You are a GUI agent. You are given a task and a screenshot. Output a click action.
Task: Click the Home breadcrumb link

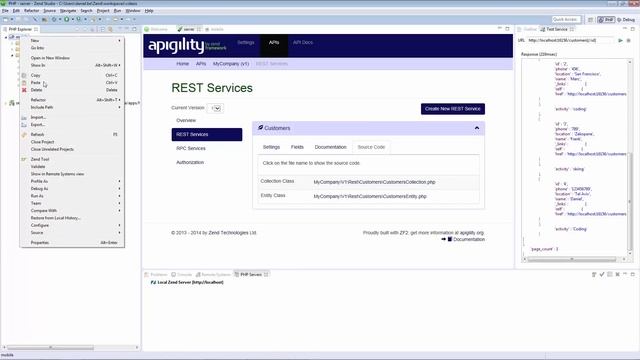click(182, 64)
